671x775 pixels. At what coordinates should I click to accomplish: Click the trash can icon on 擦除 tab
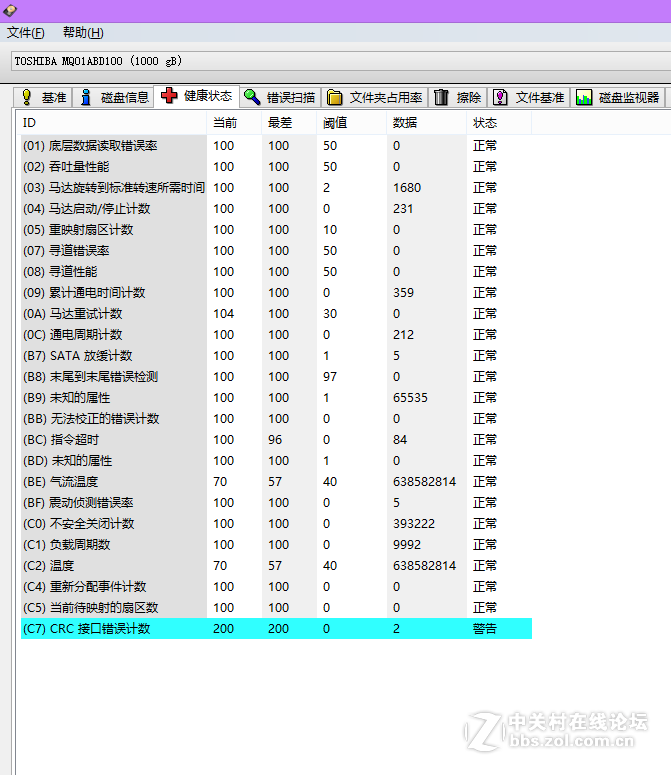pyautogui.click(x=441, y=97)
